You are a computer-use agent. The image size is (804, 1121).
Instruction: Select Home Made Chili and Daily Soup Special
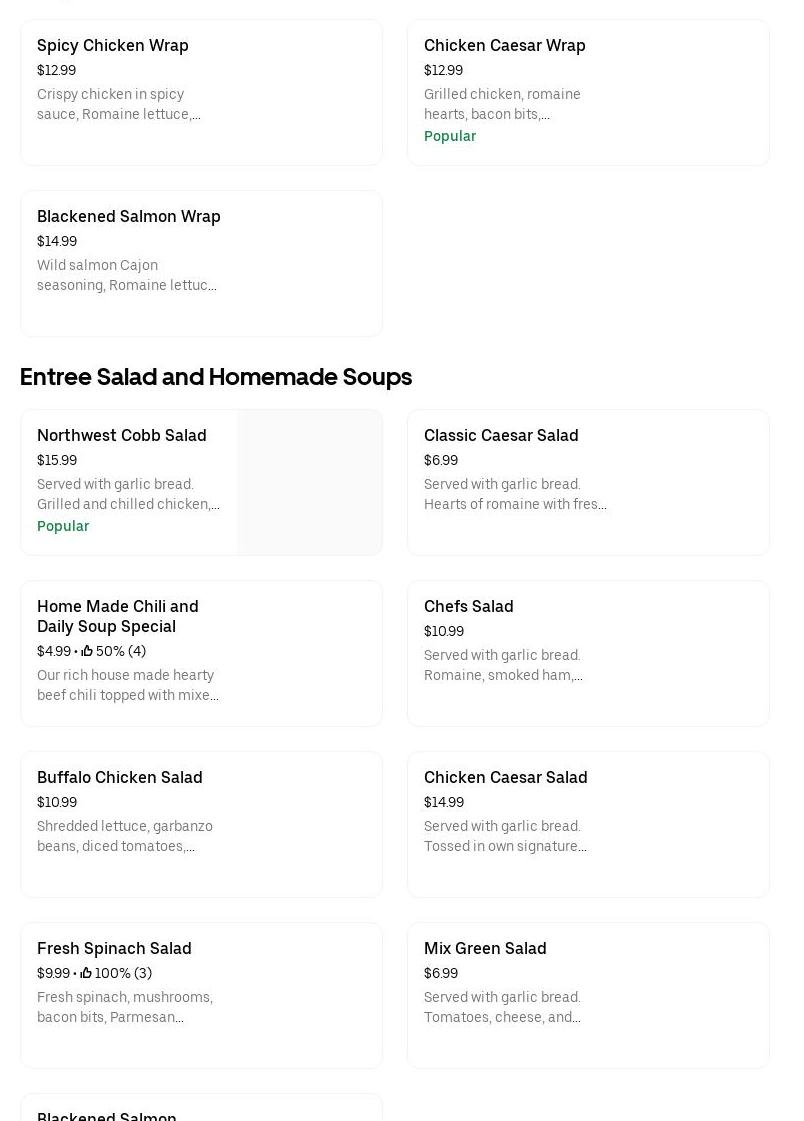[x=200, y=653]
